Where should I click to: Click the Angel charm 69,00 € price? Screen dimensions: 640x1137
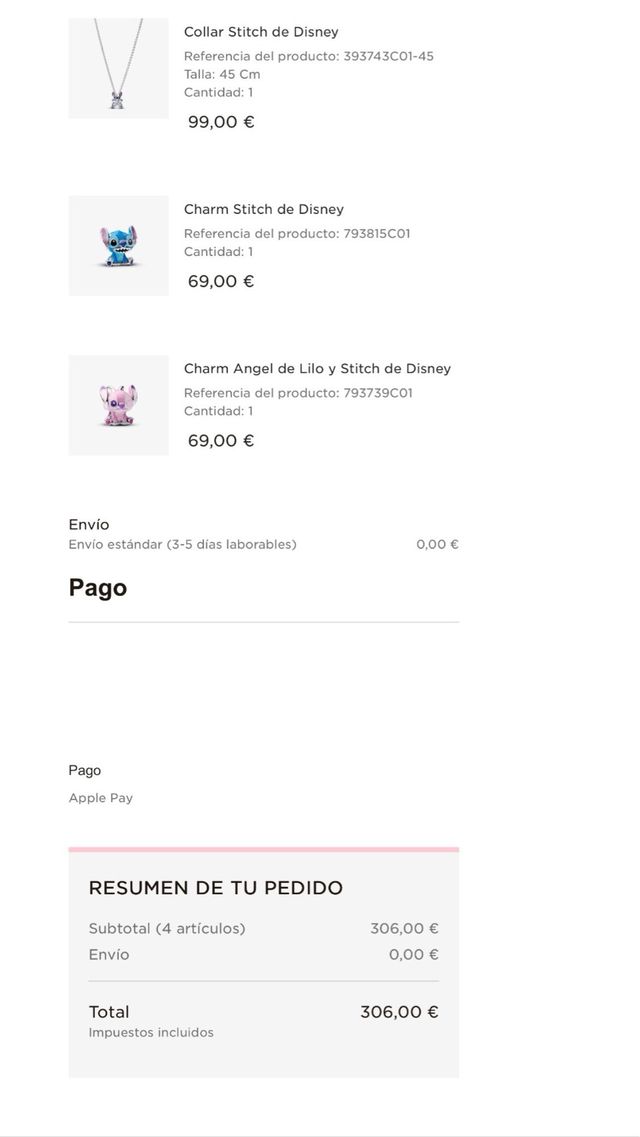[x=221, y=441]
